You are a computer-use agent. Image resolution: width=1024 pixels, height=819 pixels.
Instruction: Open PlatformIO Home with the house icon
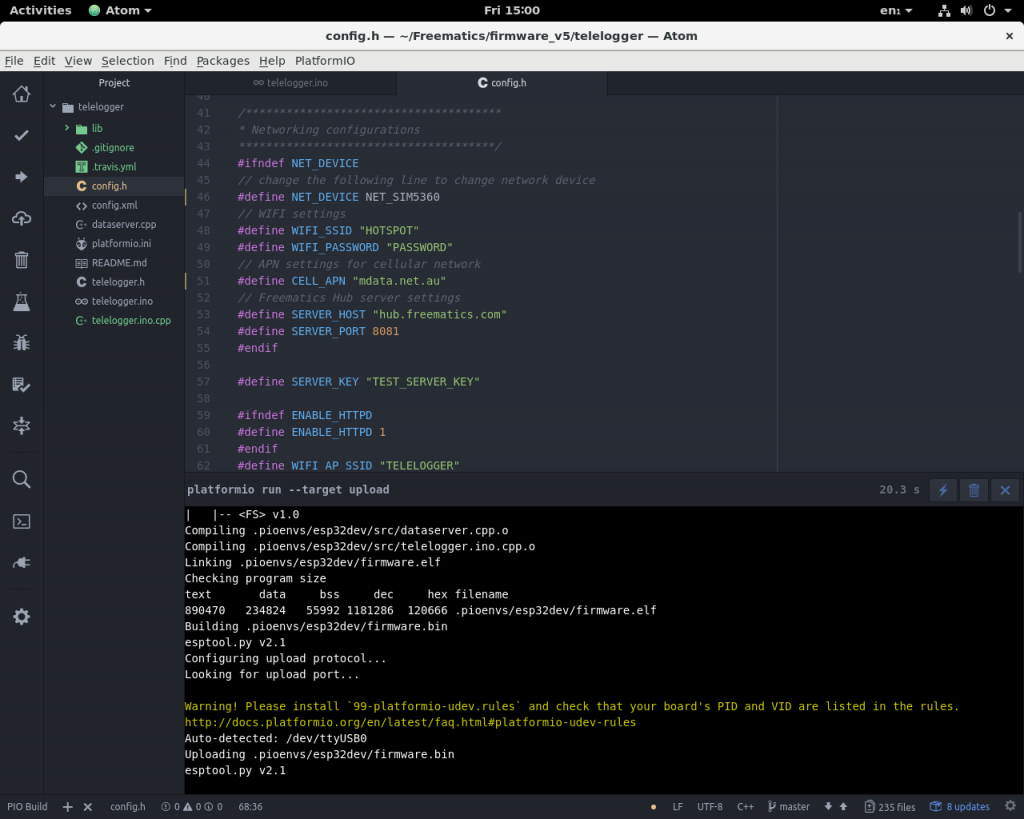point(21,94)
